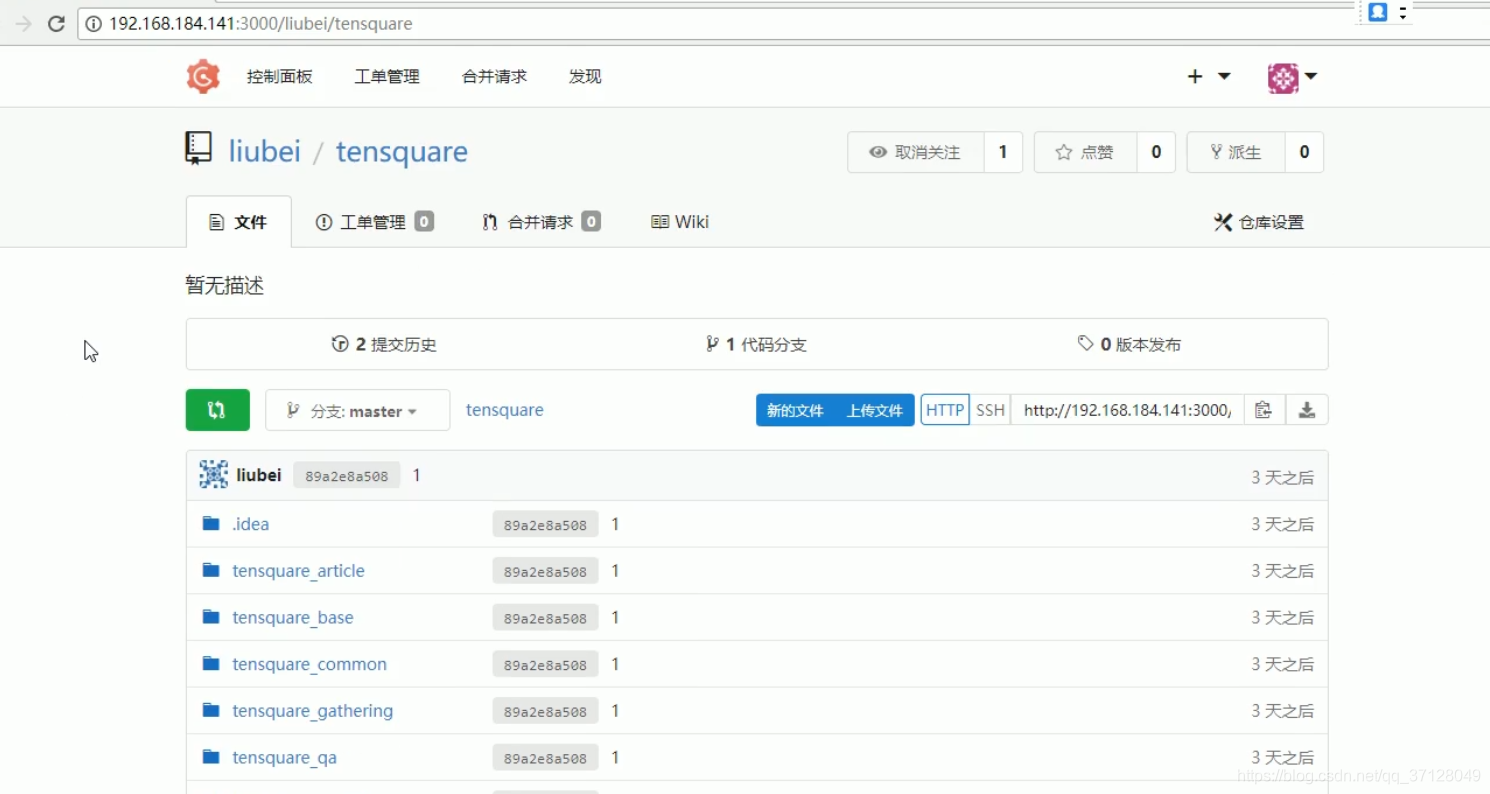This screenshot has width=1490, height=794.
Task: Open 工单管理 in the top navigation
Action: tap(387, 77)
